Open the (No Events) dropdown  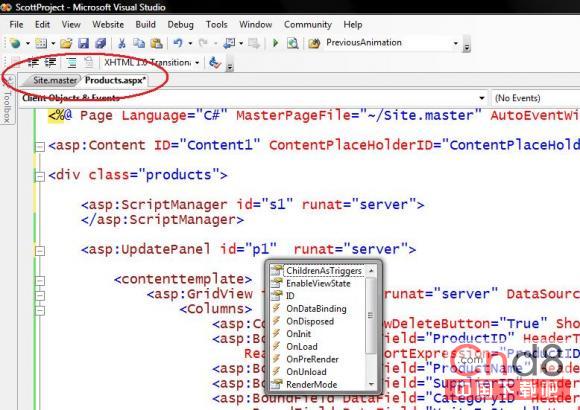click(536, 98)
